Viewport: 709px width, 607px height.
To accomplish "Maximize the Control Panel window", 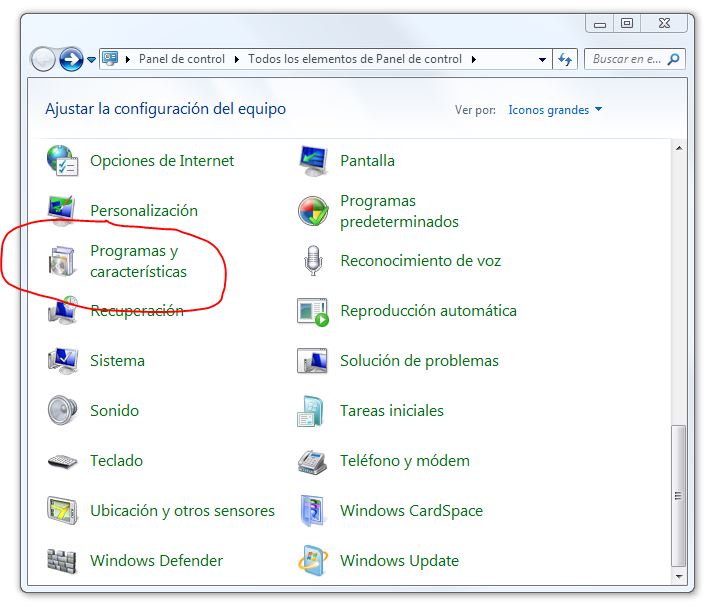I will (627, 24).
